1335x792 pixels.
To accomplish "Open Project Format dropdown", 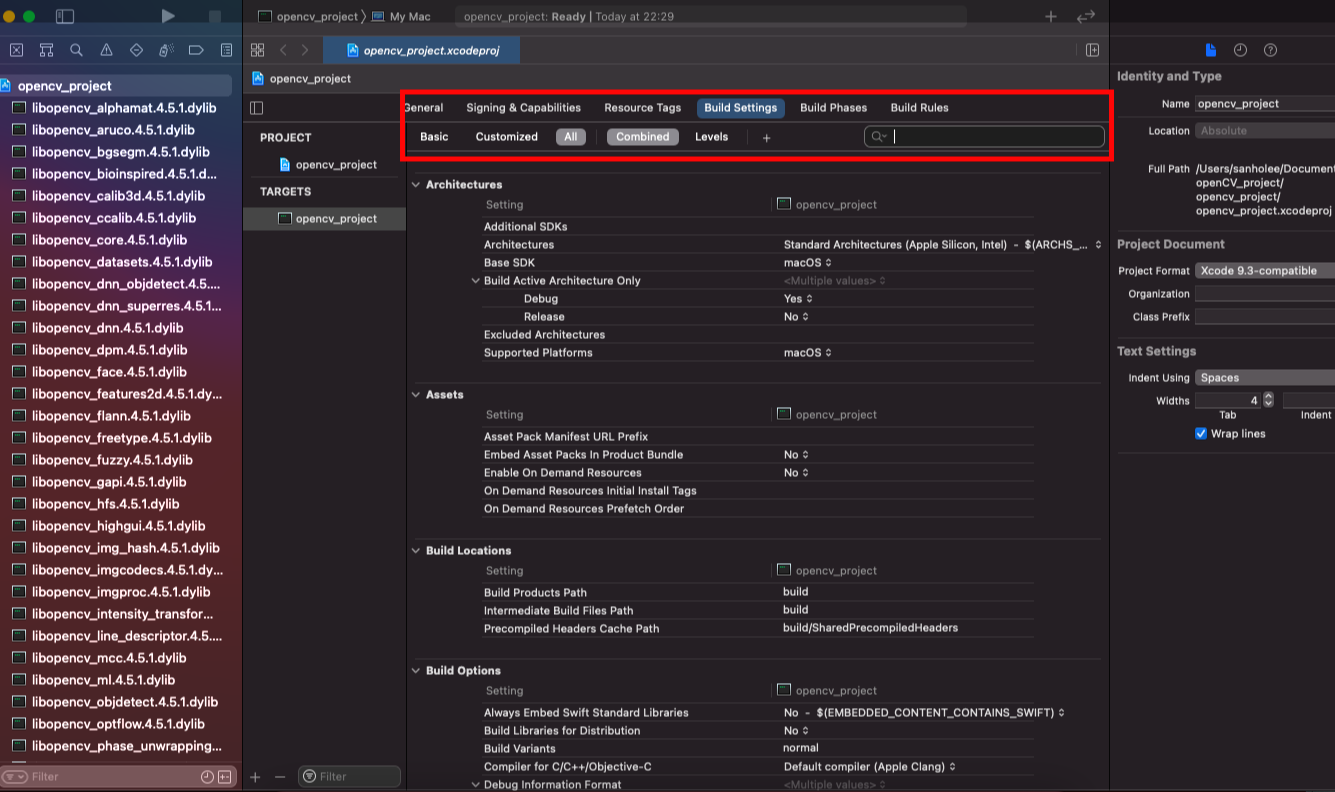I will click(1265, 271).
